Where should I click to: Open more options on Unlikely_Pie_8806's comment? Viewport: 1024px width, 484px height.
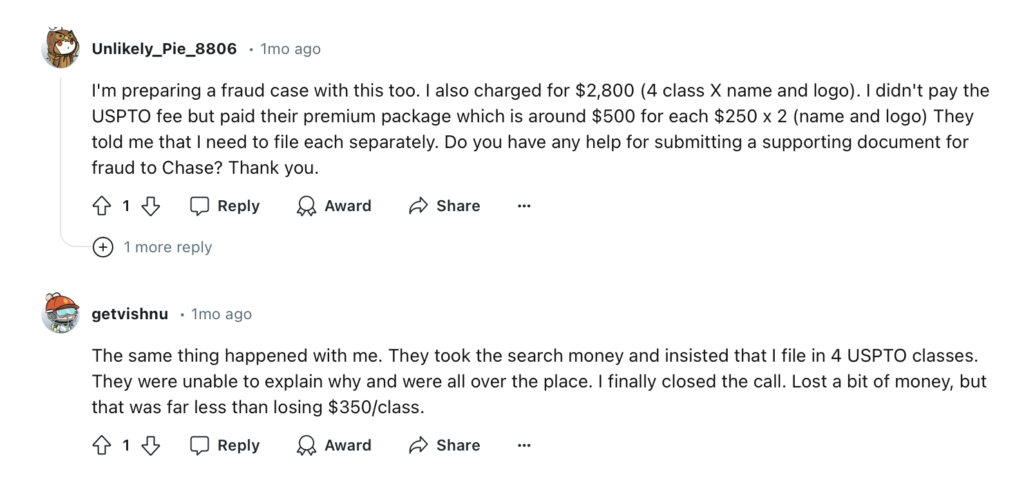click(523, 206)
